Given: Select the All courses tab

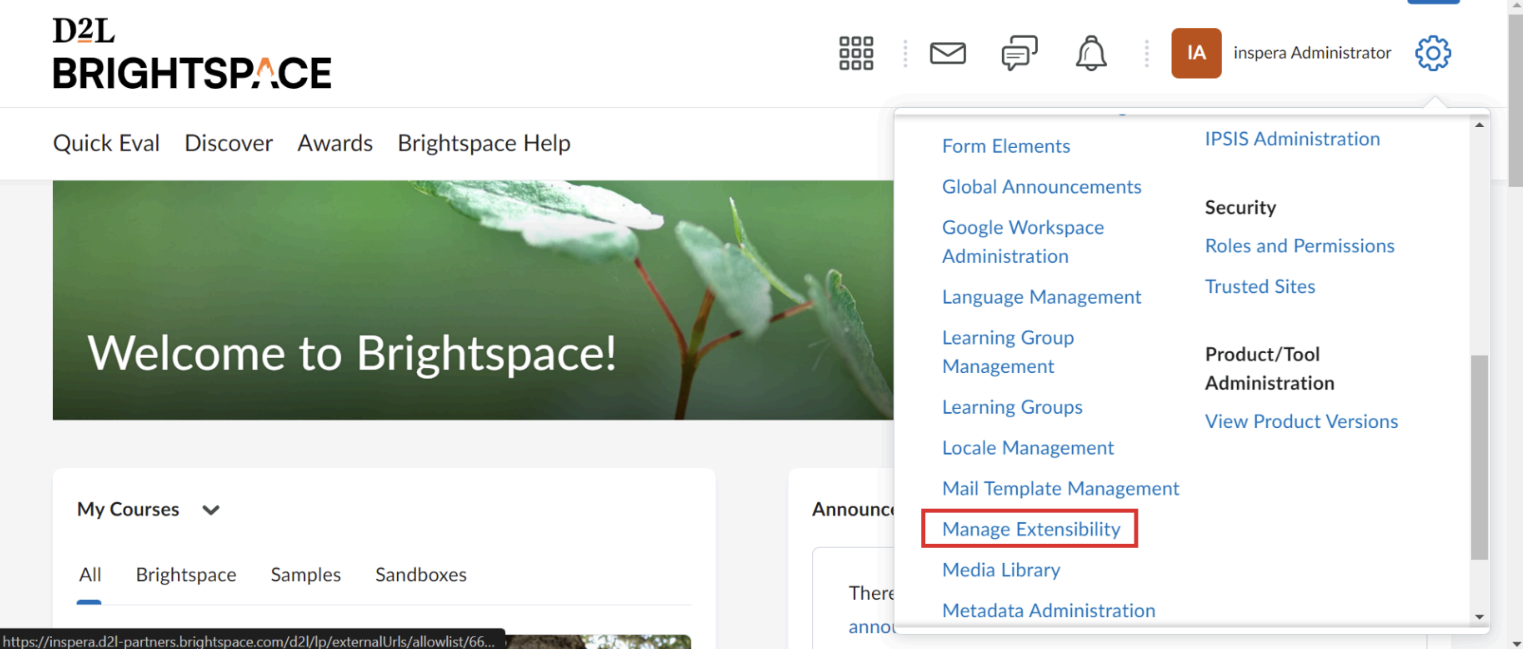Looking at the screenshot, I should click(90, 575).
